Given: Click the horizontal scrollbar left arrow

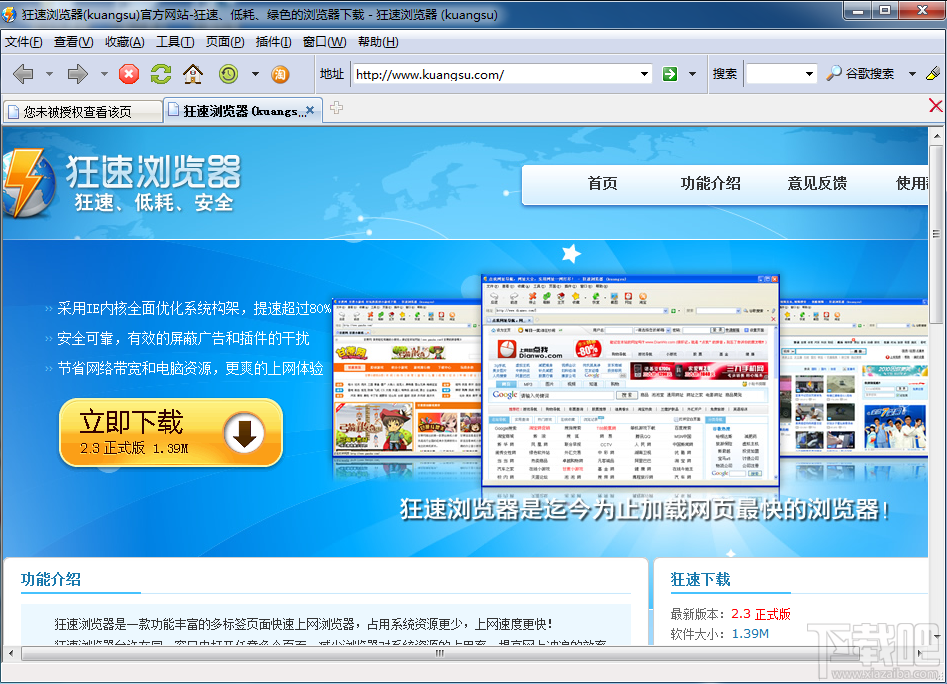Looking at the screenshot, I should click(10, 653).
